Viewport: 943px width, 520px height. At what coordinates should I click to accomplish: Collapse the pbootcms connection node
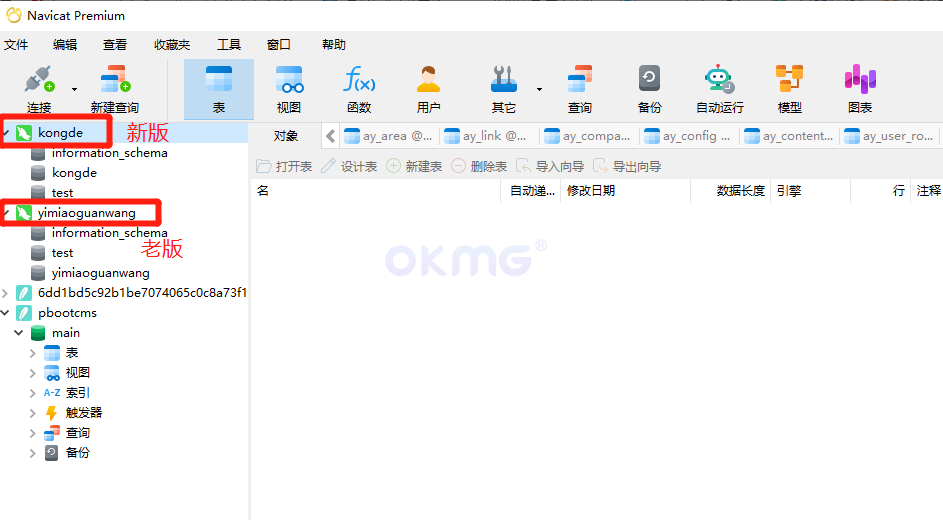(5, 313)
